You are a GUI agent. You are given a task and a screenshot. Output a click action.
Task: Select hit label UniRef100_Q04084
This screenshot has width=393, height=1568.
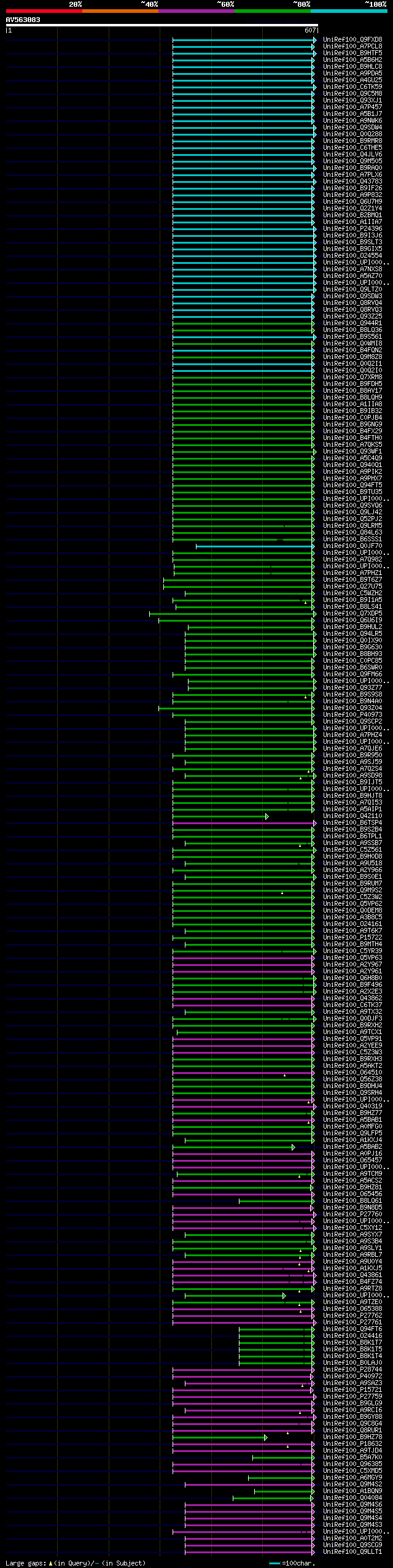(x=352, y=1498)
